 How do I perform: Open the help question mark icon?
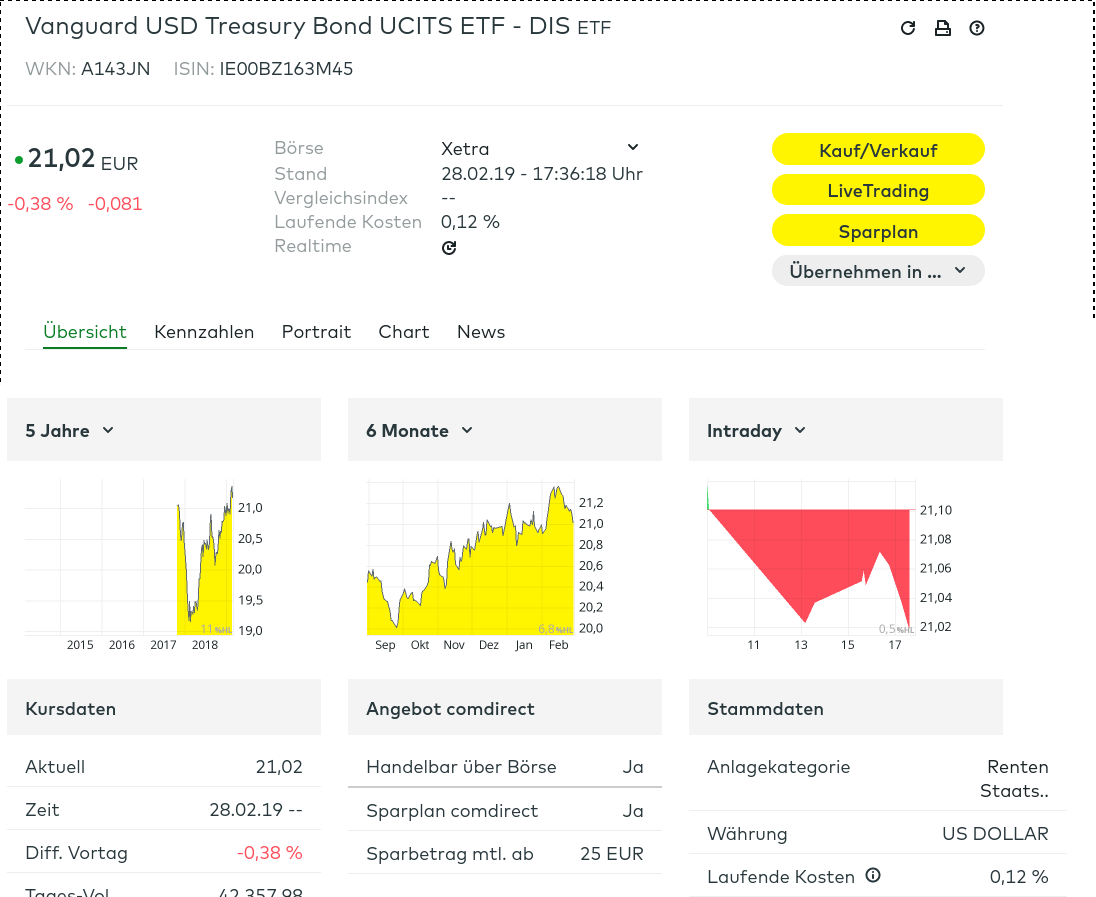point(976,28)
